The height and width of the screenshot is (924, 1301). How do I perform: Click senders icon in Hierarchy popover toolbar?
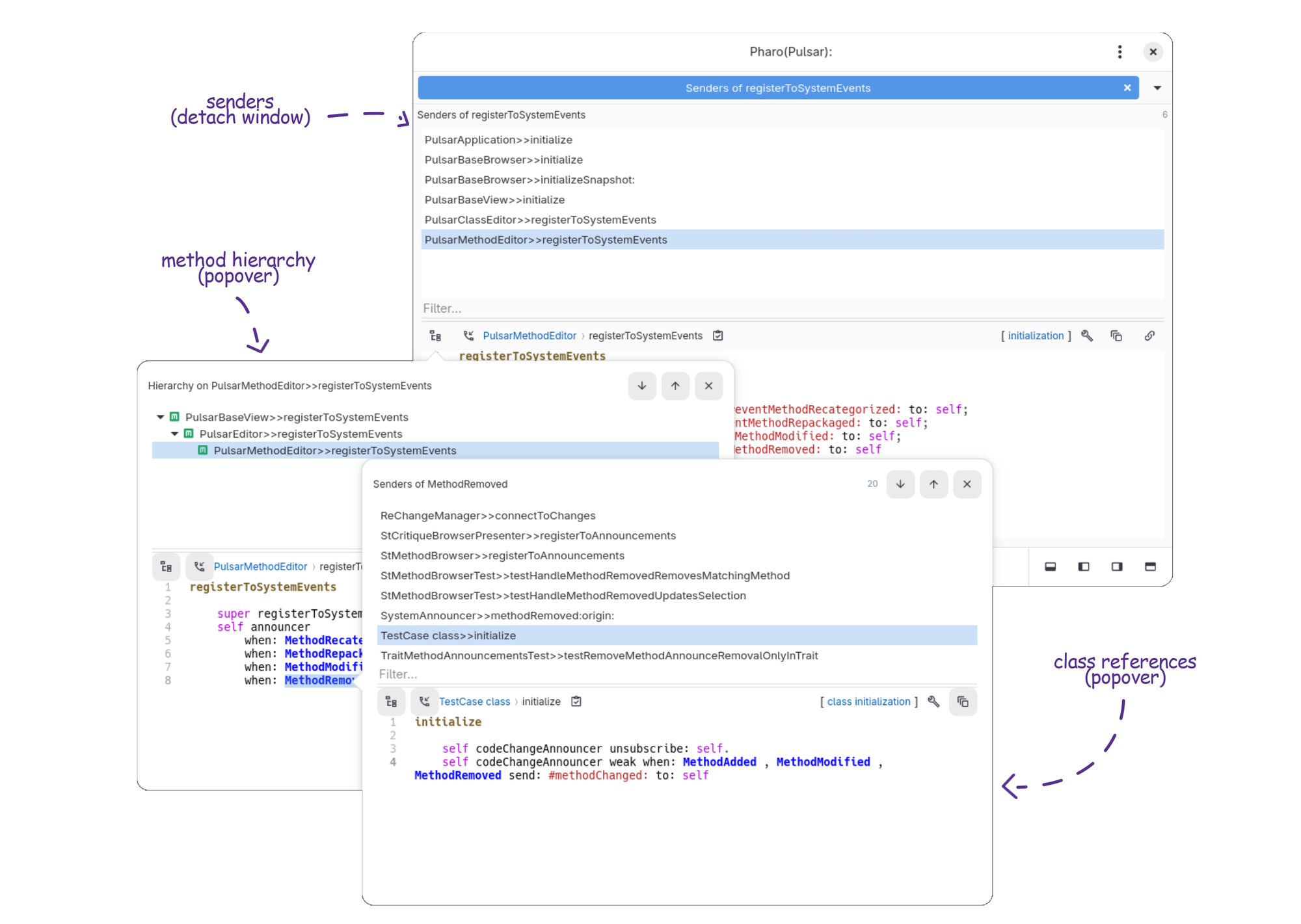click(199, 566)
